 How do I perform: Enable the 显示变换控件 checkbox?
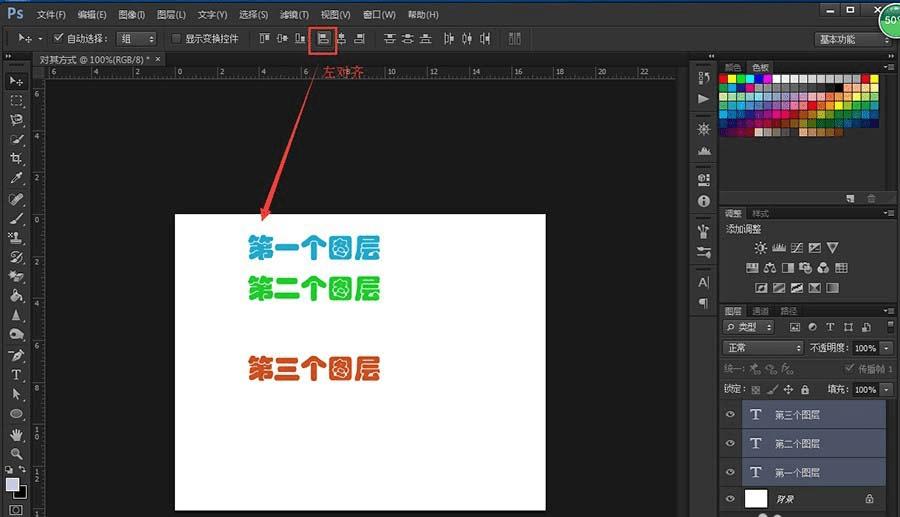coord(177,39)
